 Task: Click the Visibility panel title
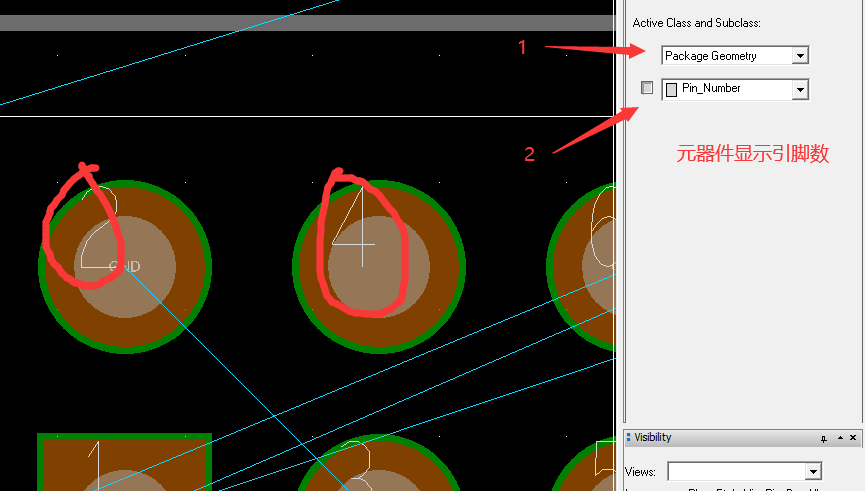pyautogui.click(x=653, y=438)
